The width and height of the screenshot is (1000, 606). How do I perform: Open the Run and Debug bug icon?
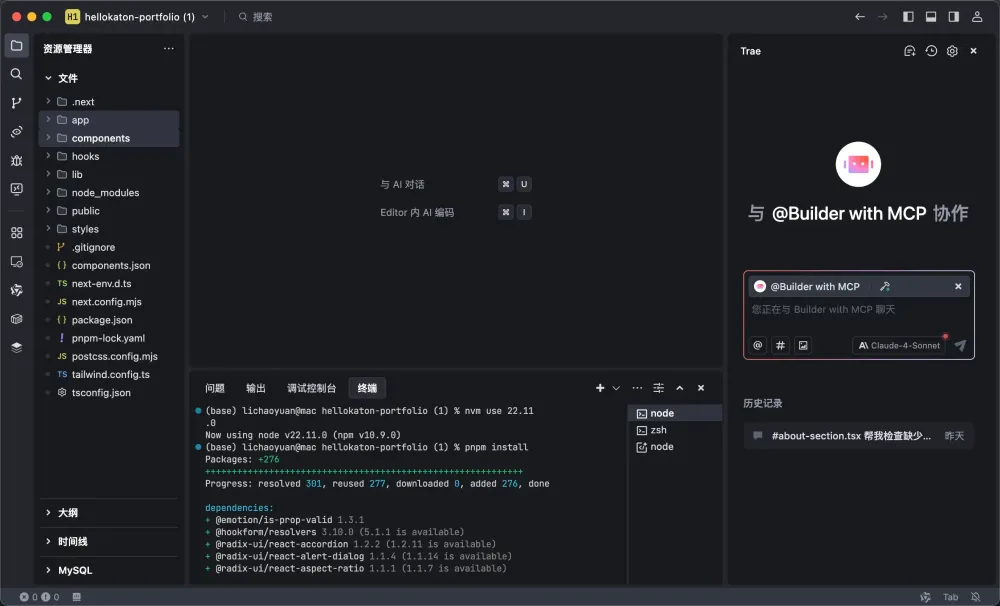point(17,160)
